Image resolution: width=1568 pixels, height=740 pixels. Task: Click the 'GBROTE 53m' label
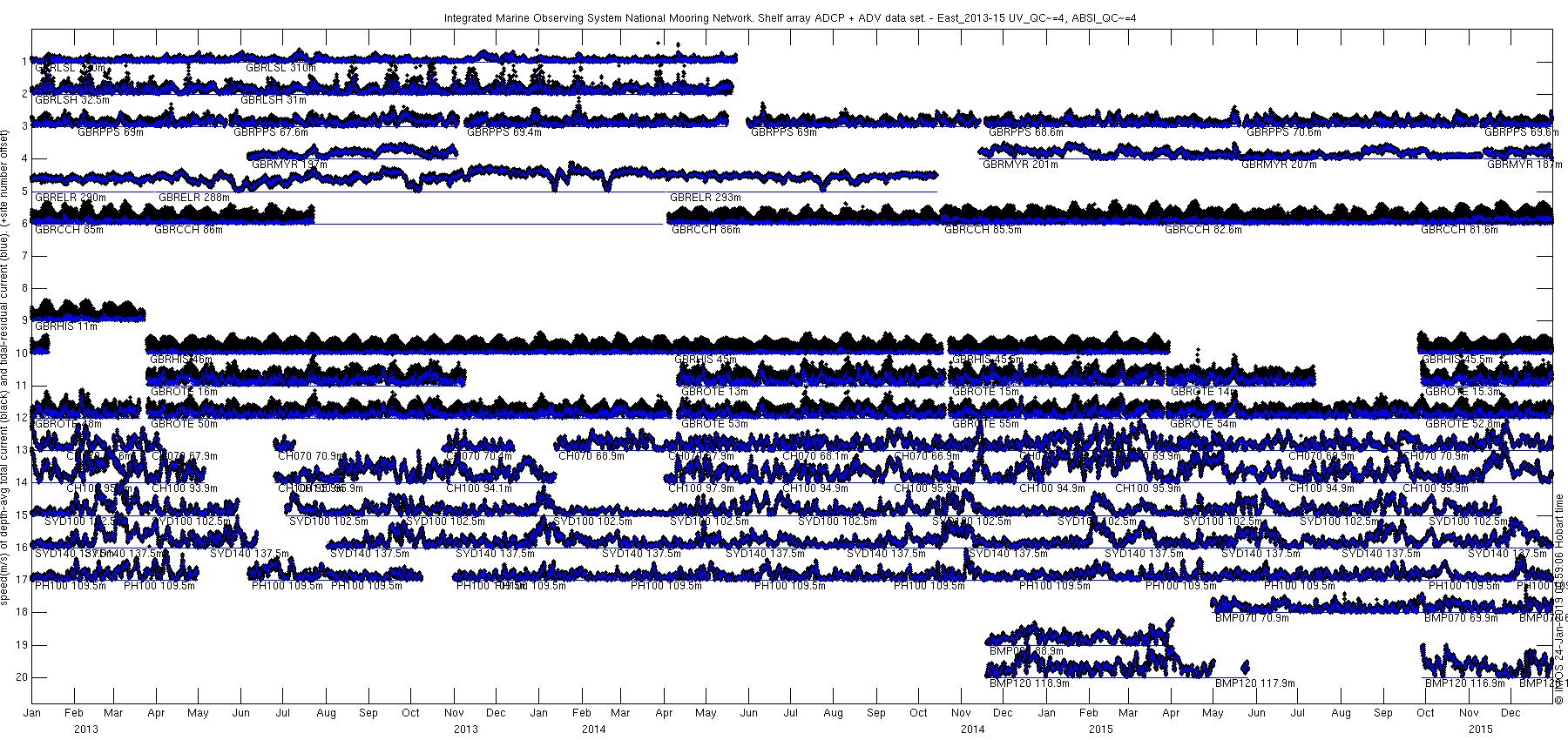click(714, 424)
